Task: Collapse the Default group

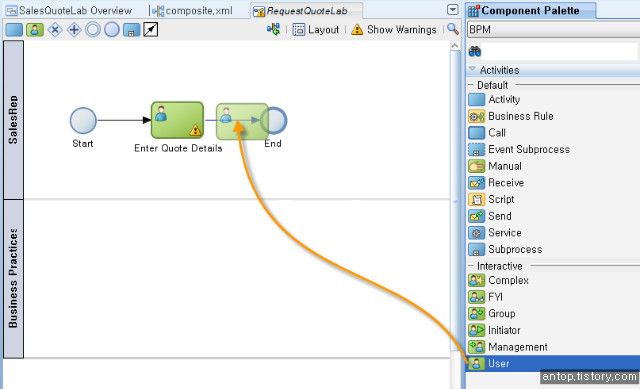Action: click(x=471, y=85)
